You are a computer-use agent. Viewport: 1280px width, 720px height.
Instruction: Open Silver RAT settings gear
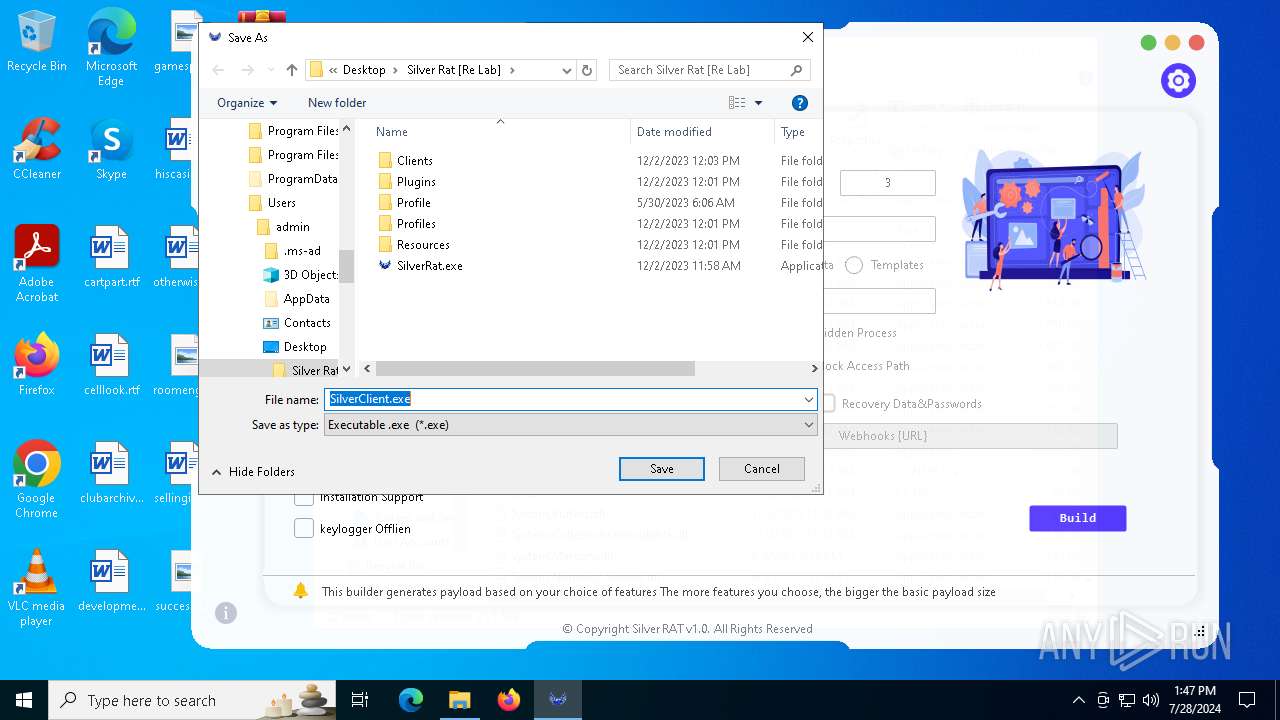coord(1178,81)
